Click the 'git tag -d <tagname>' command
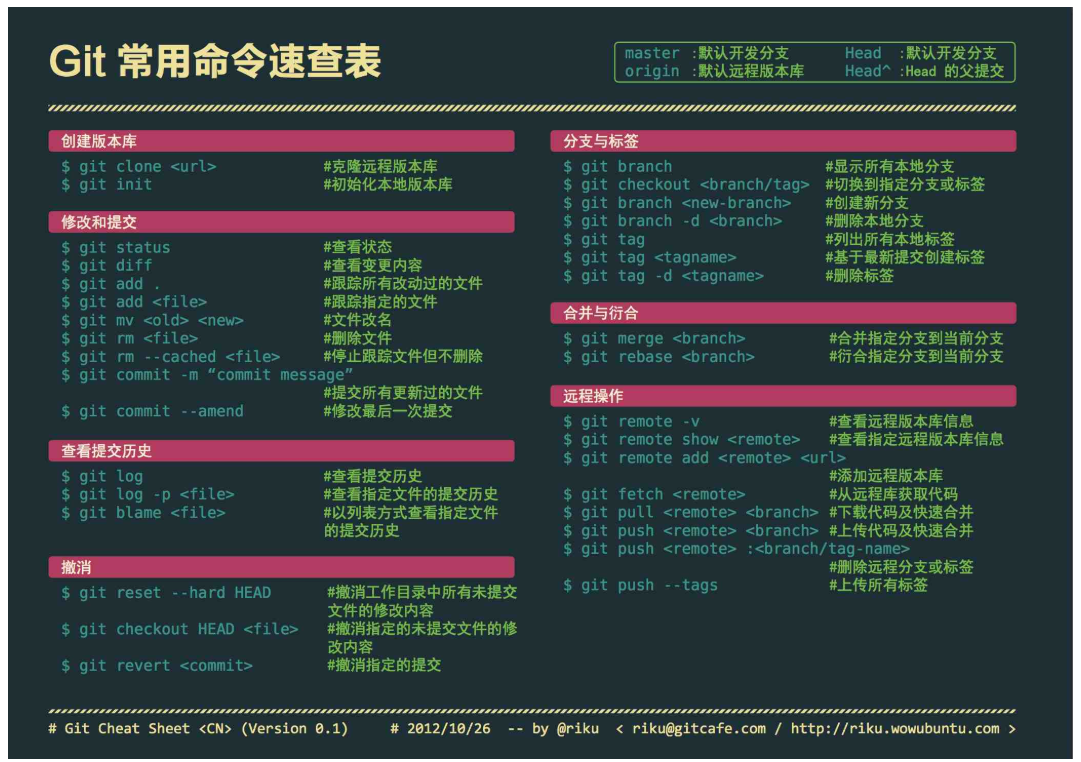This screenshot has height=762, width=1081. pos(663,277)
